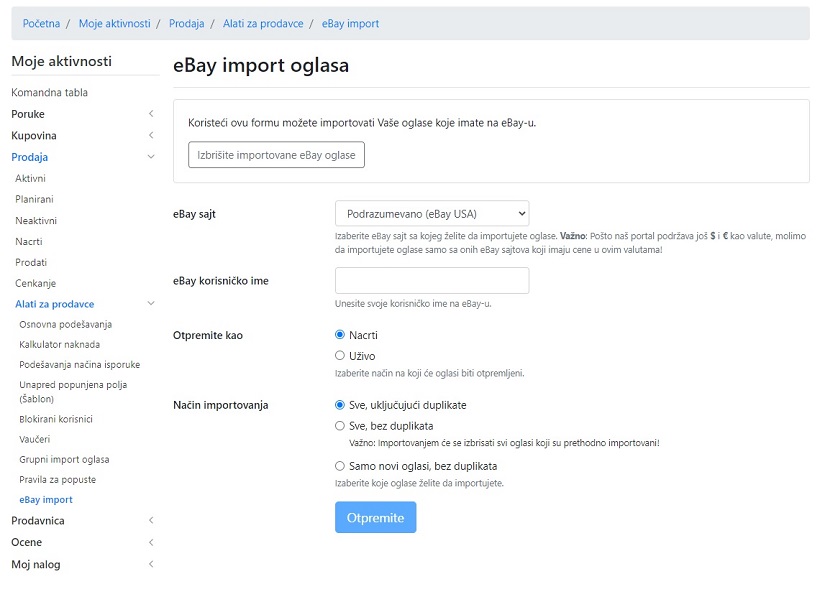Image resolution: width=825 pixels, height=597 pixels.
Task: Open Kupovina sidebar menu item
Action: point(34,136)
